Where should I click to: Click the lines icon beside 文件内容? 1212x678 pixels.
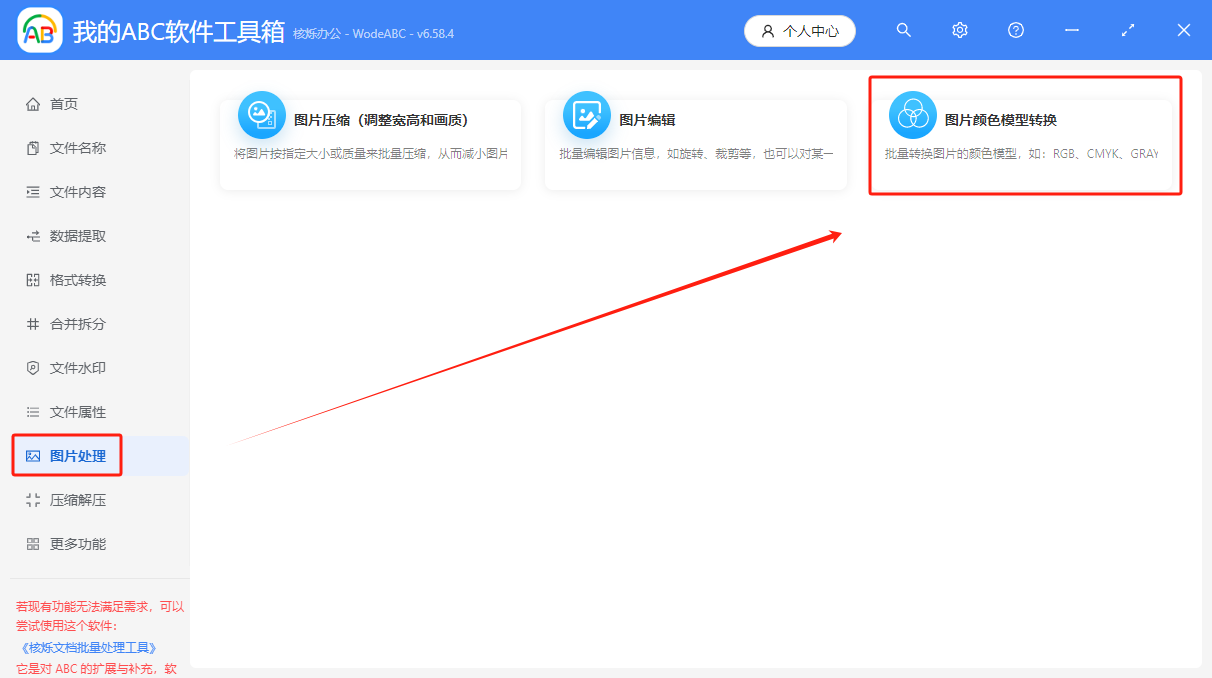pos(33,192)
